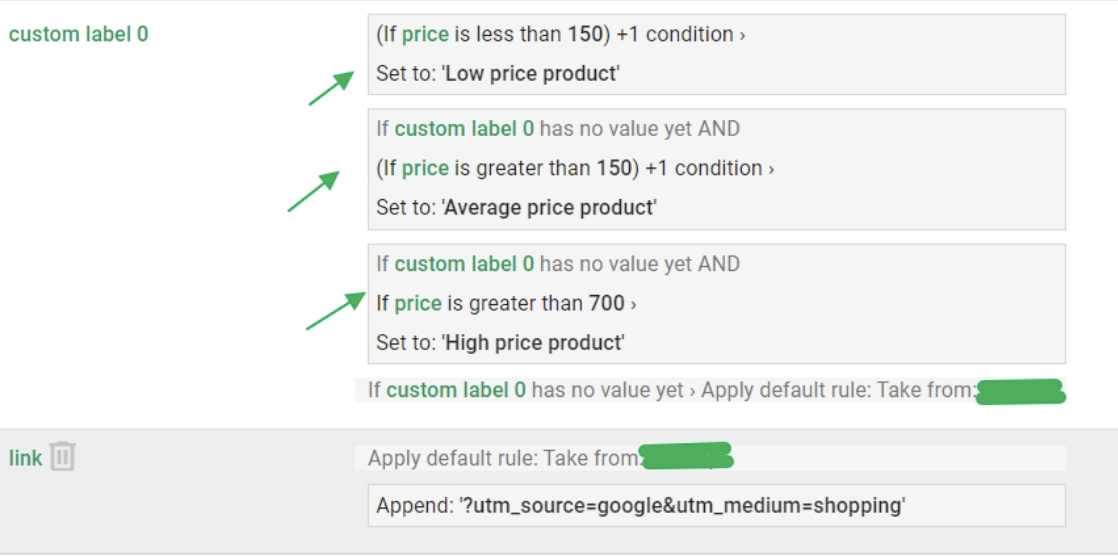Screen dimensions: 1118x556
Task: Click the redacted source name in link default rule
Action: [x=686, y=458]
